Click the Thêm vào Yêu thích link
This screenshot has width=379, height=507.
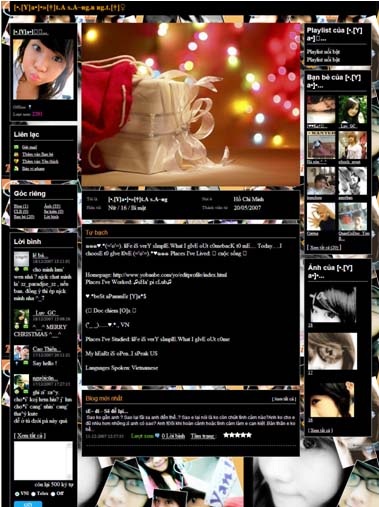tap(40, 161)
